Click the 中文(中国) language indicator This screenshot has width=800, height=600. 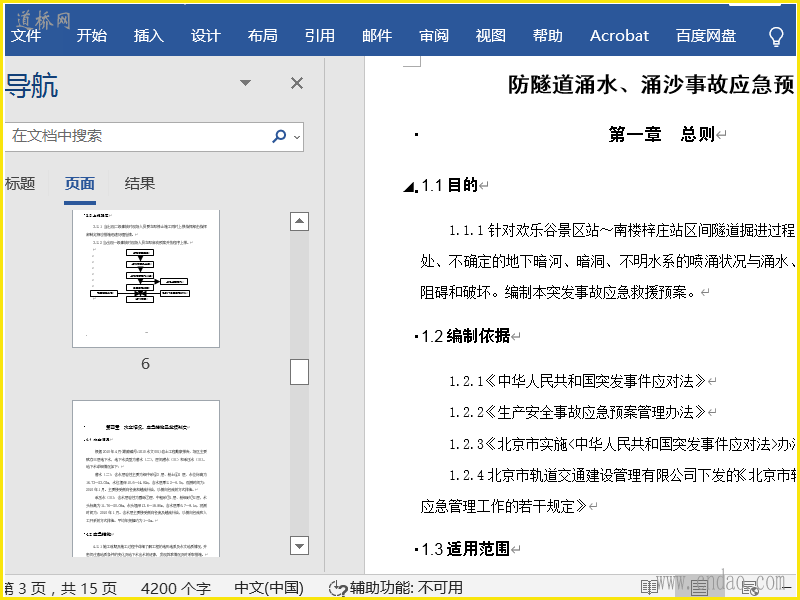(x=269, y=588)
